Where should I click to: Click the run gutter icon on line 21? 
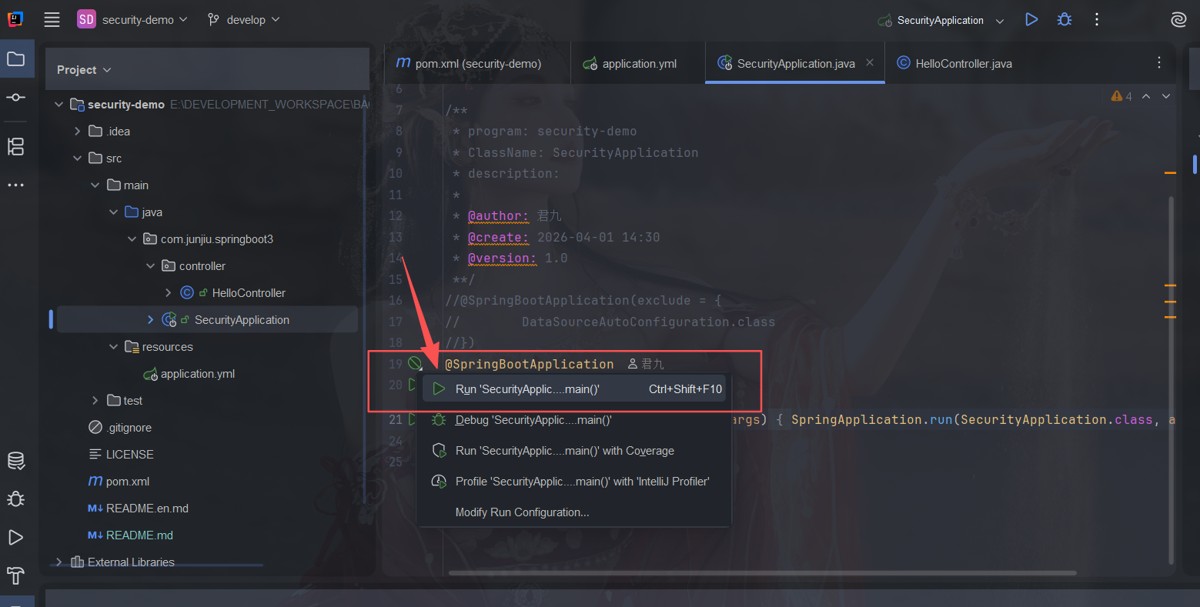tap(412, 419)
